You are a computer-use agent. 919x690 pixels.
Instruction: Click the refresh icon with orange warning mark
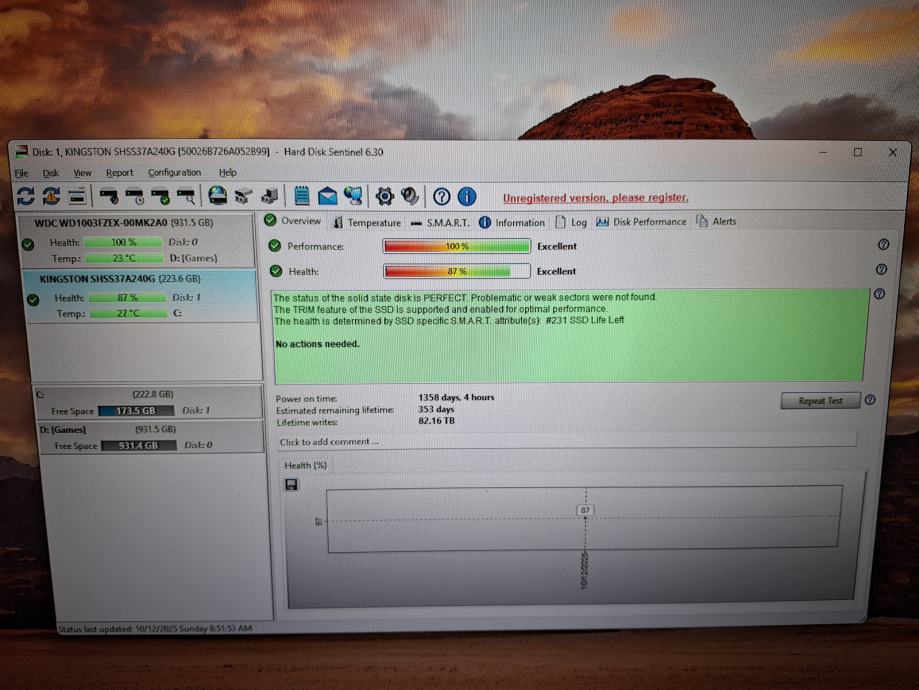pyautogui.click(x=51, y=195)
